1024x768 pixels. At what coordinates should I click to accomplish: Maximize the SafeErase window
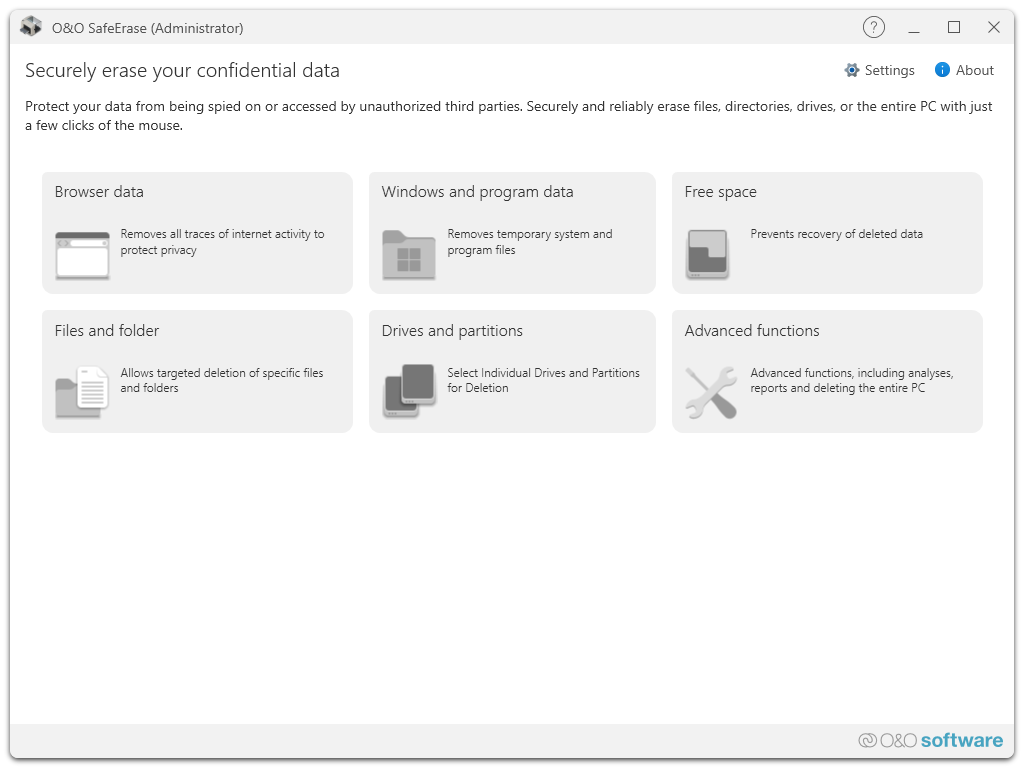pos(954,27)
